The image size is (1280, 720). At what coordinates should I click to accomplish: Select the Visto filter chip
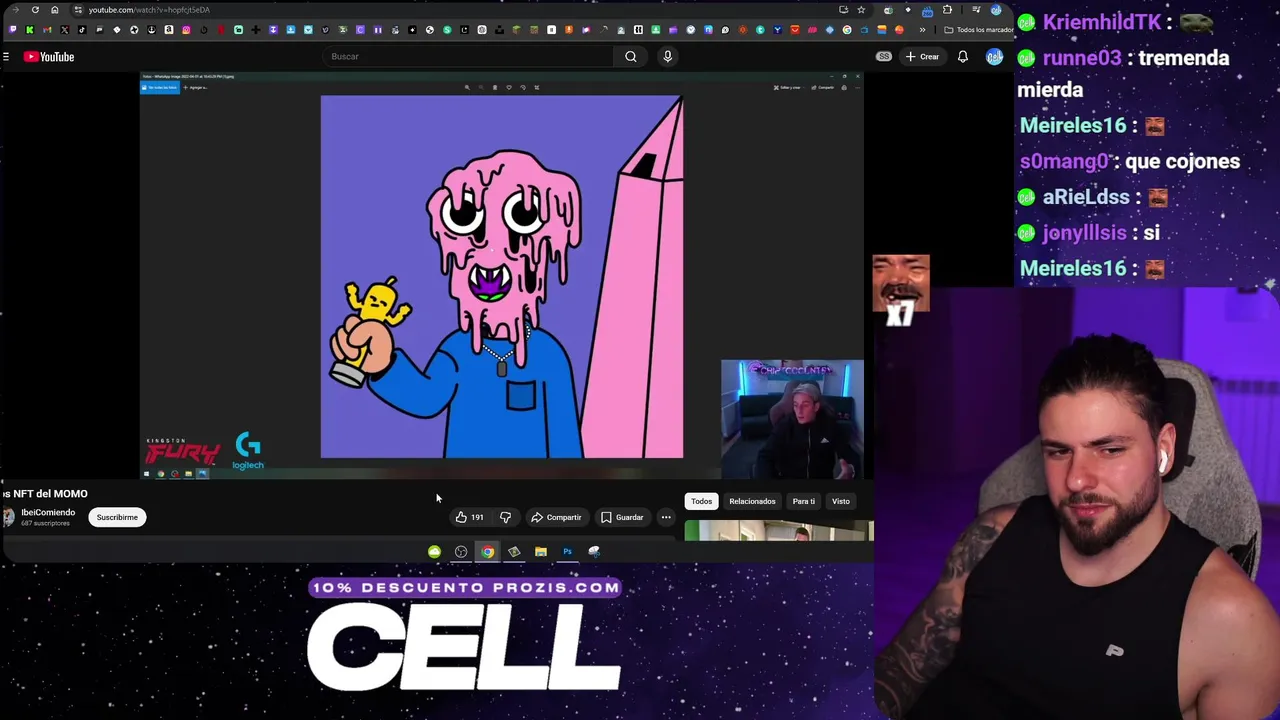841,502
